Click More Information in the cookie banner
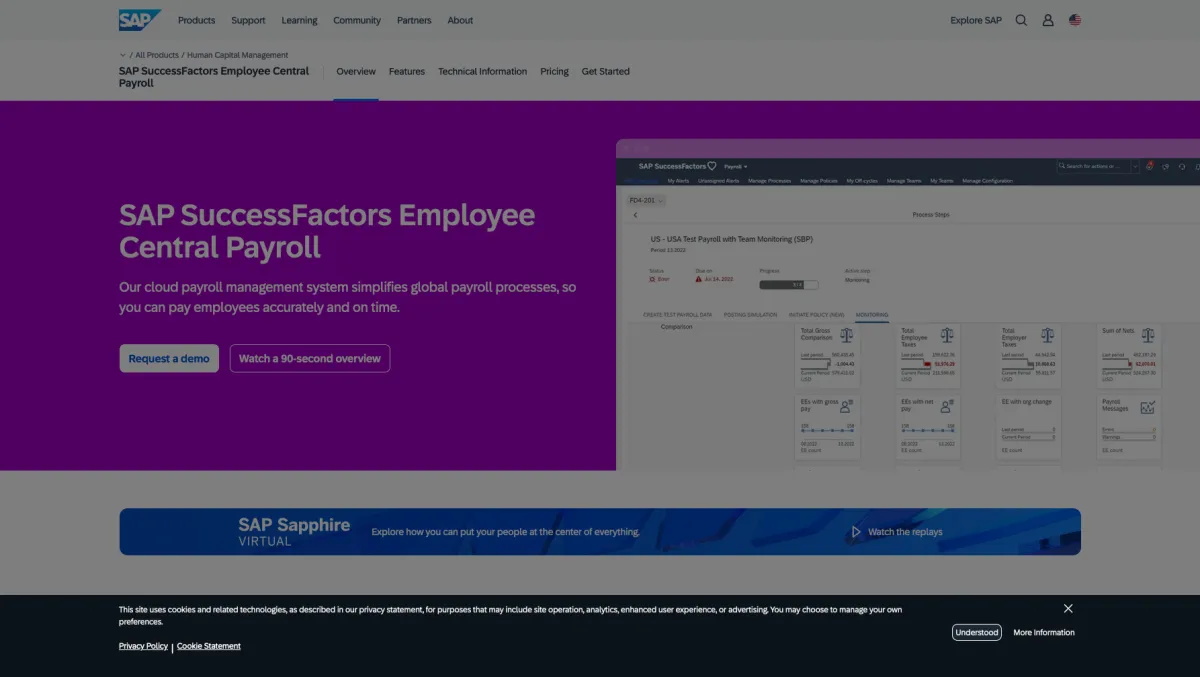 tap(1044, 632)
